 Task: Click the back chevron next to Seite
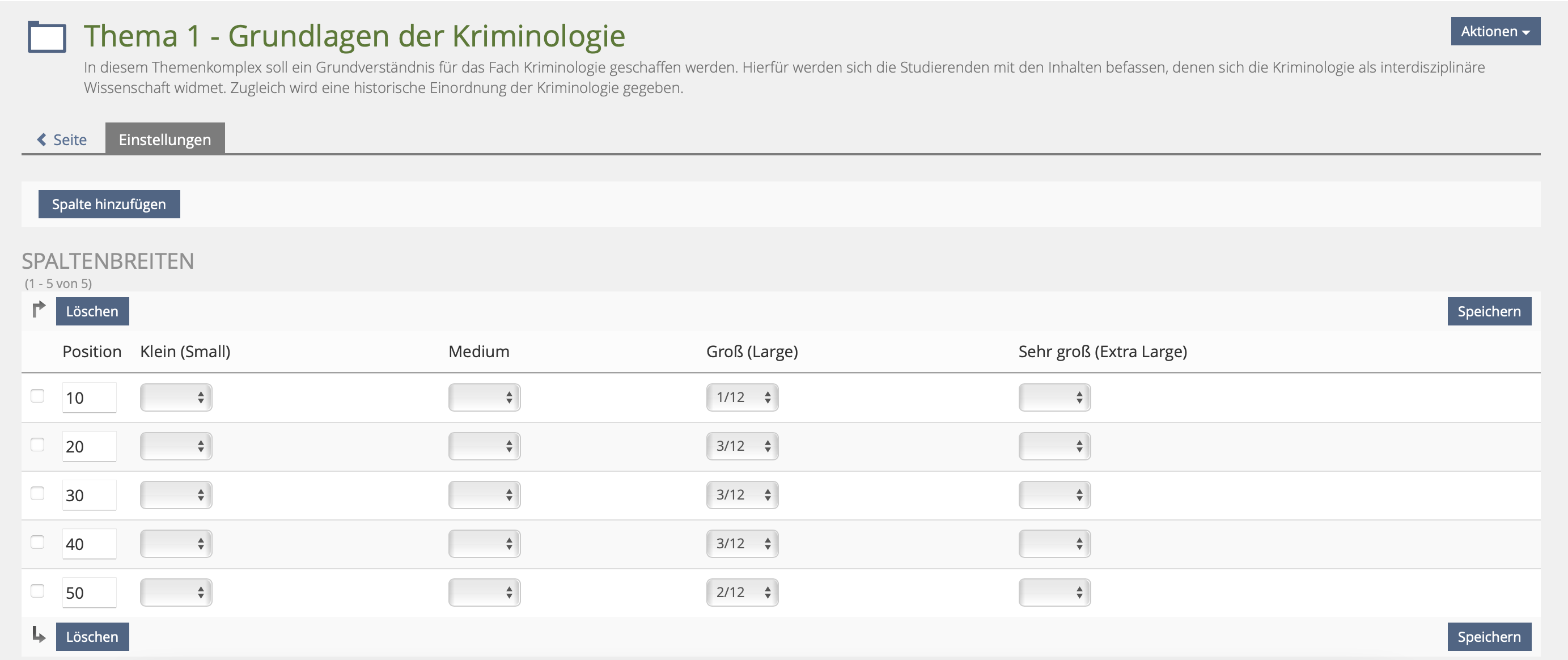[x=41, y=139]
